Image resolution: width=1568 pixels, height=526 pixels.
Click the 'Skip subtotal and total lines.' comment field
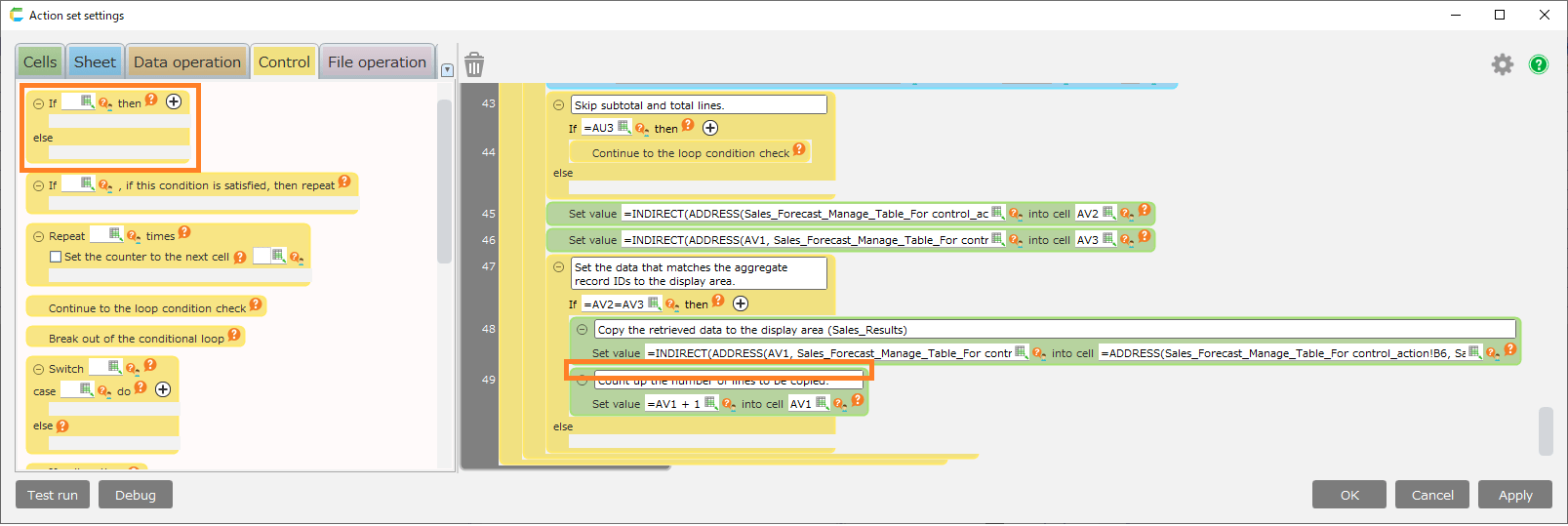pos(699,105)
